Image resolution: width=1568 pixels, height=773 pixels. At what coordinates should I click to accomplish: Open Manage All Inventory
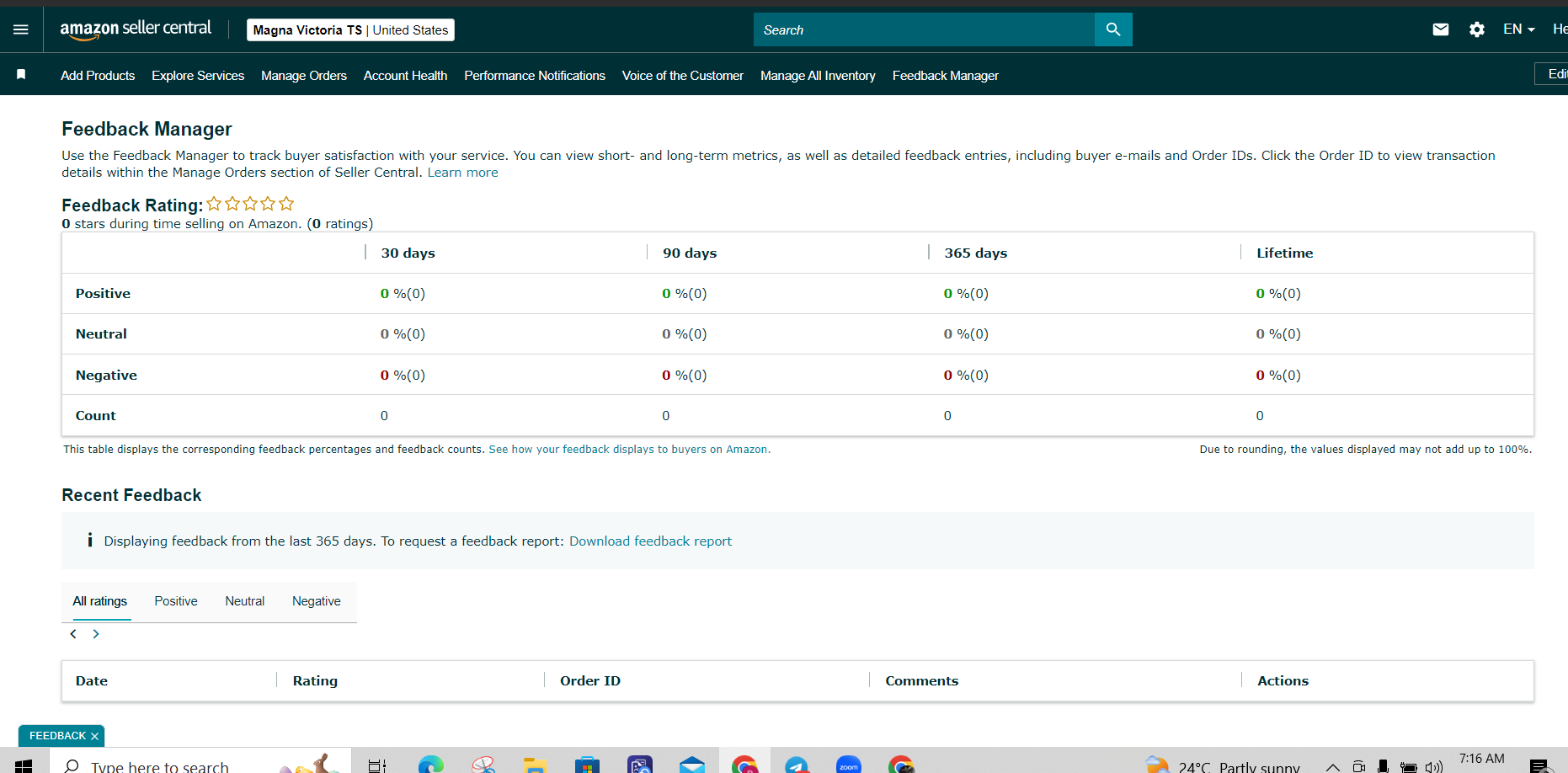818,76
